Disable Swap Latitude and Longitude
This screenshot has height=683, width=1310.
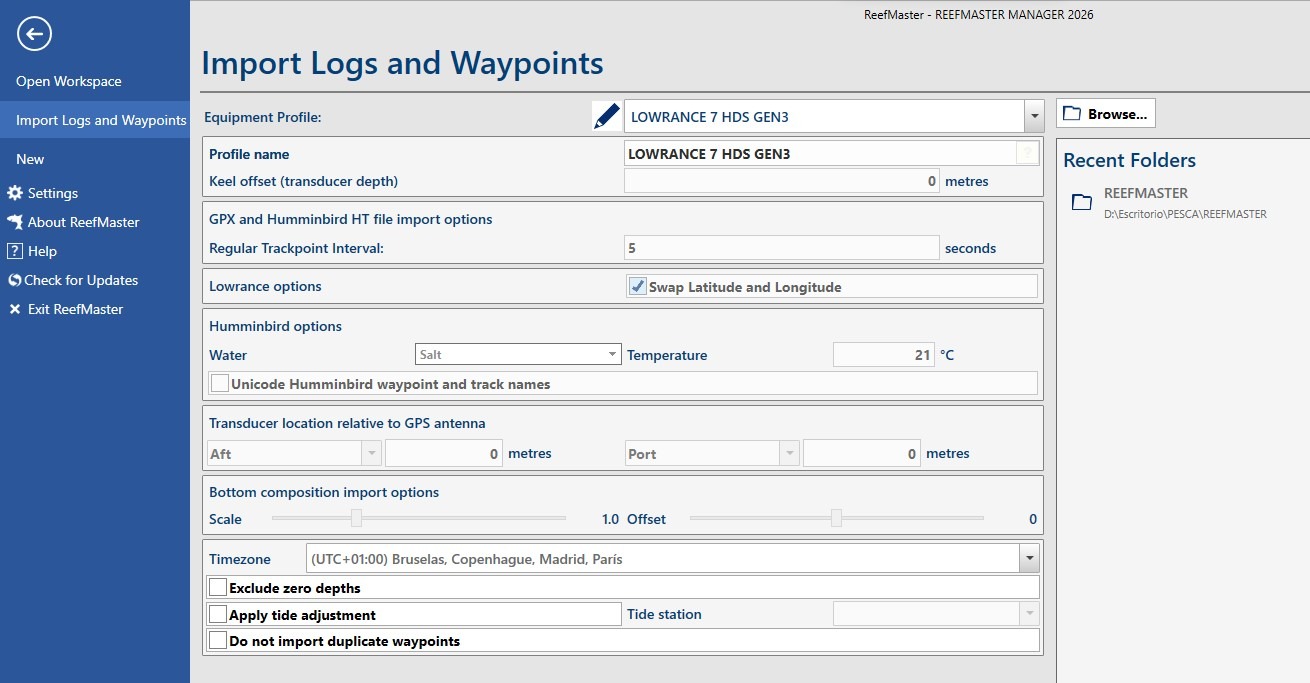click(x=637, y=285)
